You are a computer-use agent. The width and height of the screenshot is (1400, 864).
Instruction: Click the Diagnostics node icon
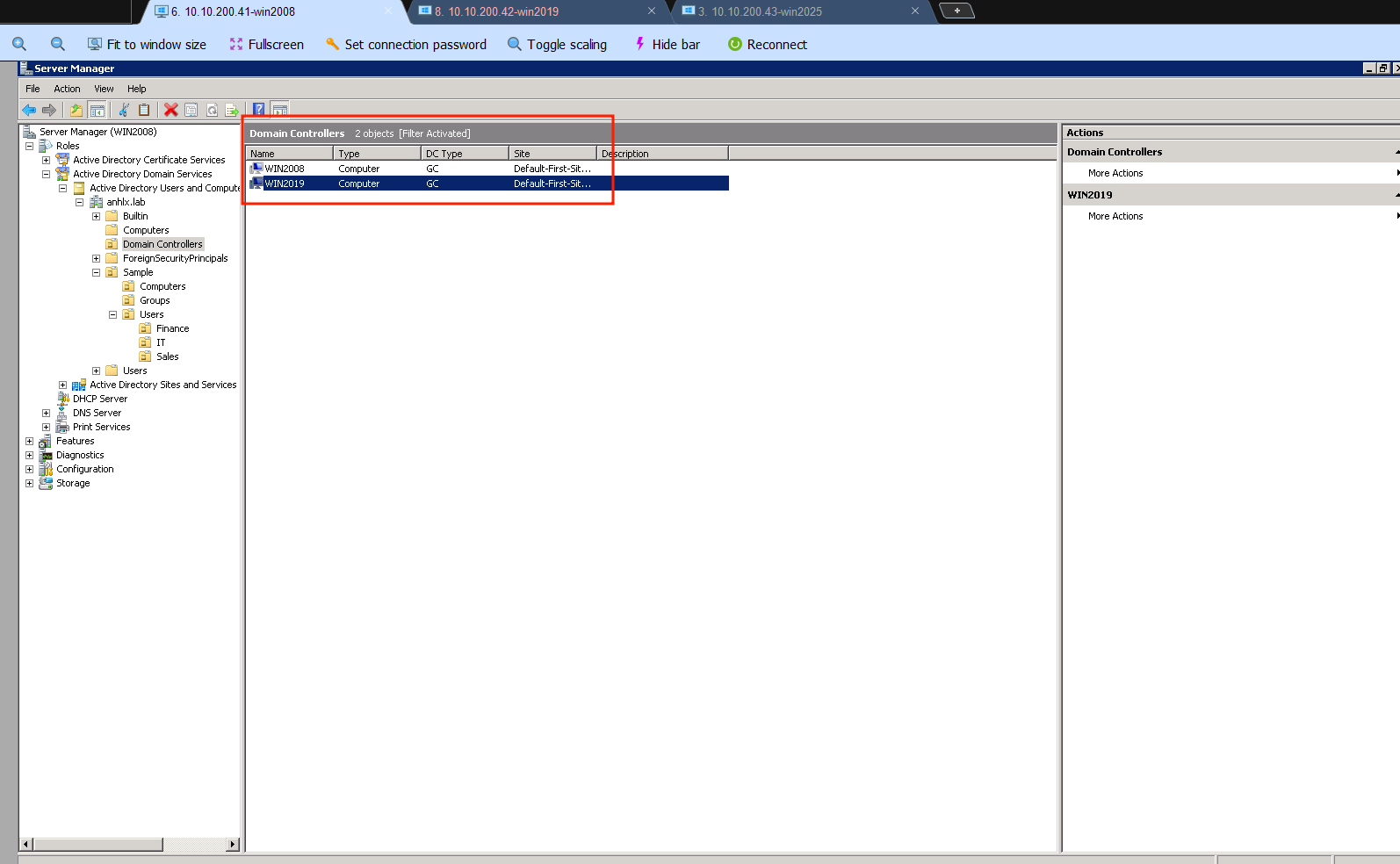(x=46, y=455)
